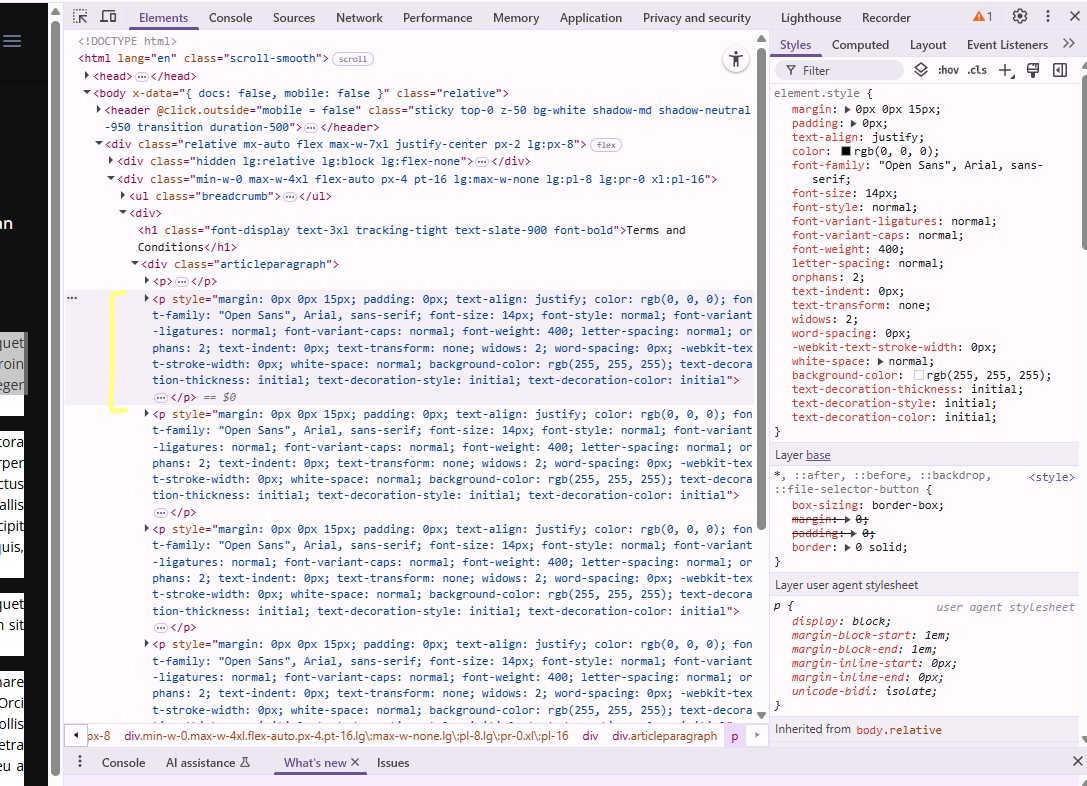
Task: Click the text-align justify value
Action: point(894,137)
